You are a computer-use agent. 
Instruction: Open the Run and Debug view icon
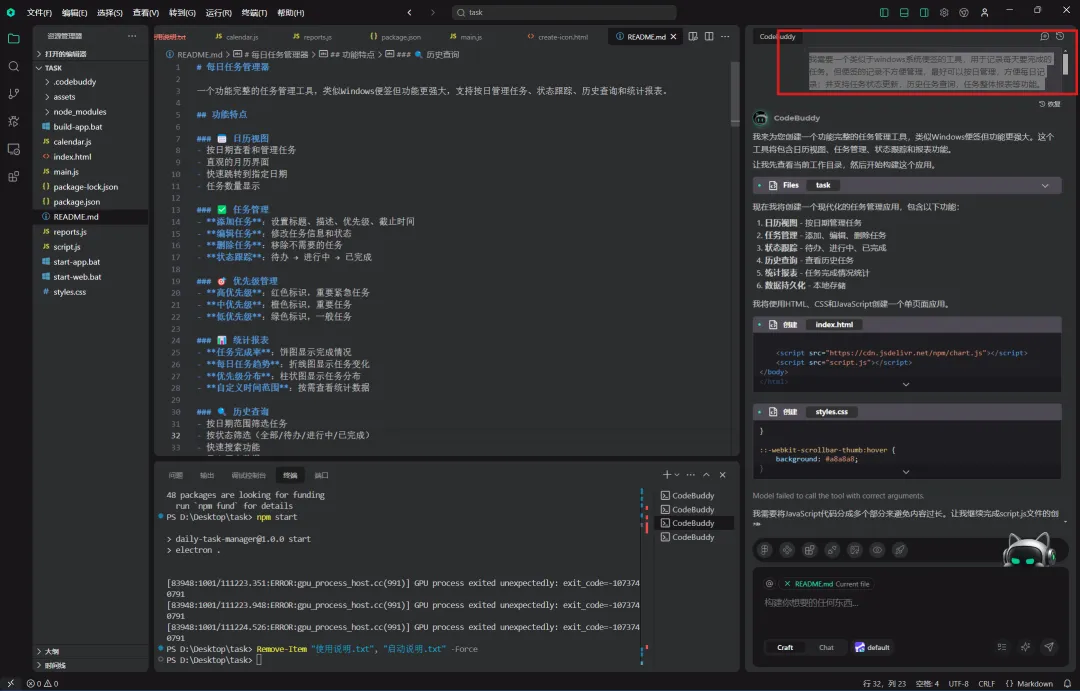[x=13, y=121]
